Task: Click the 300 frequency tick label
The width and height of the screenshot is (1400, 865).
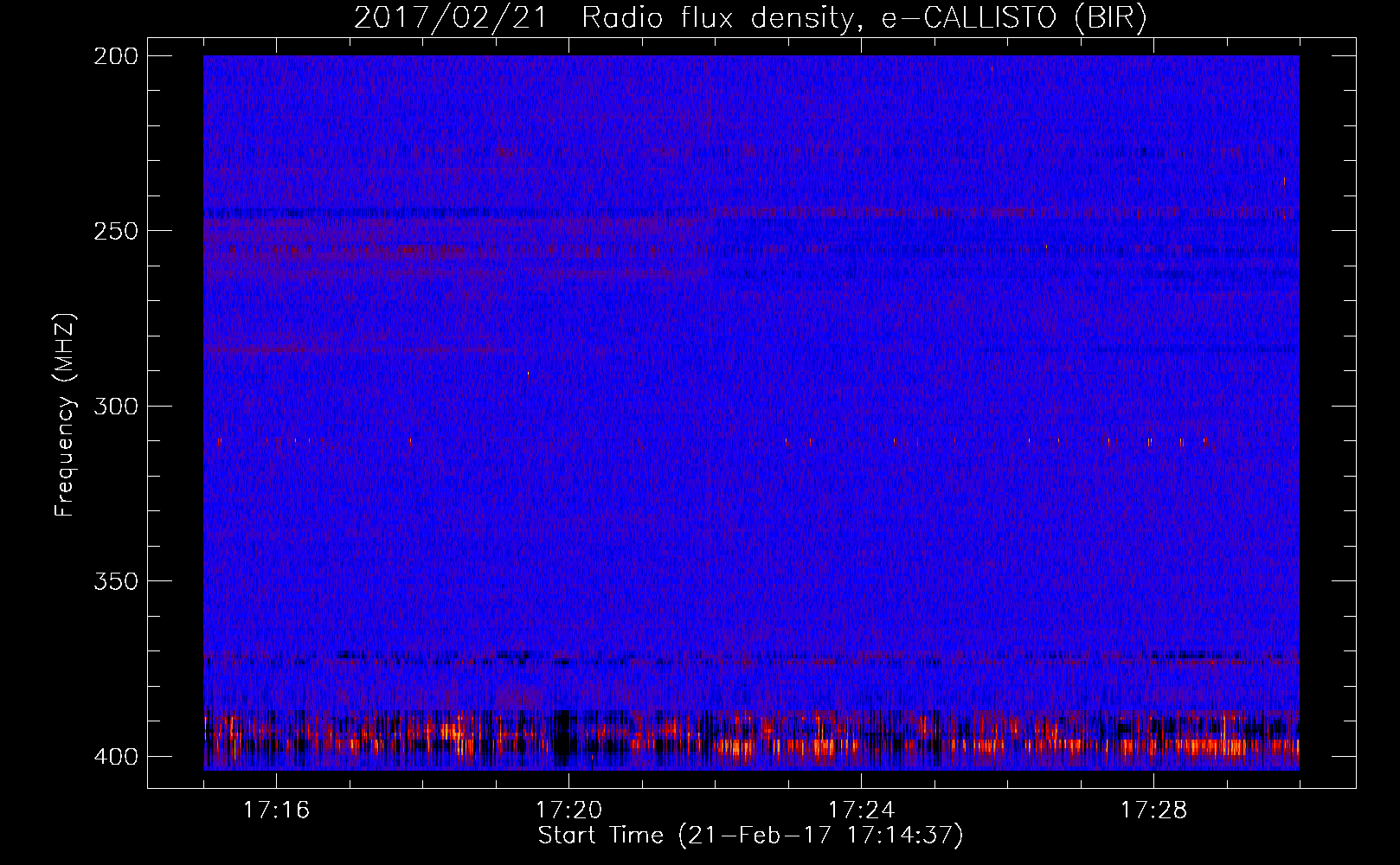Action: tap(115, 407)
